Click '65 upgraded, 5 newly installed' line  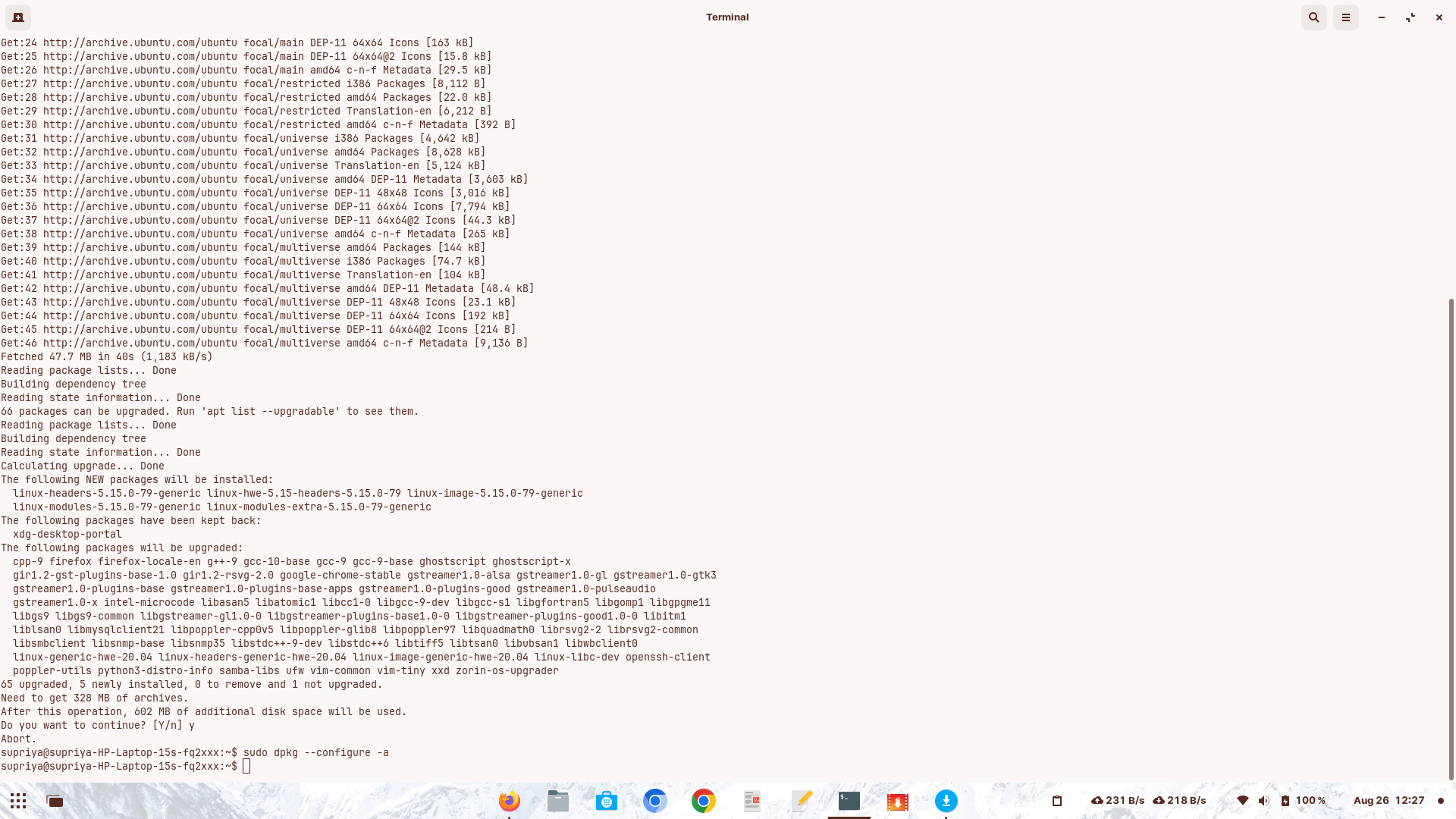pyautogui.click(x=192, y=685)
